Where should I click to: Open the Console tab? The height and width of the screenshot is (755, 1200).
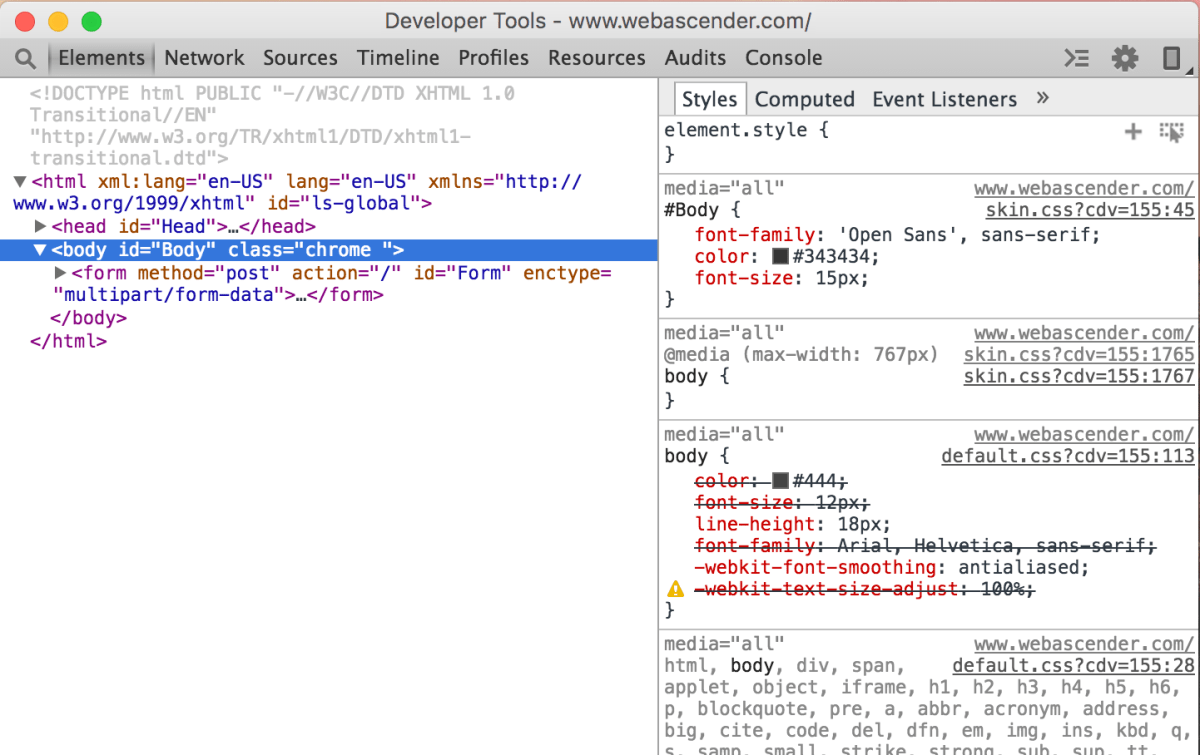pos(784,58)
